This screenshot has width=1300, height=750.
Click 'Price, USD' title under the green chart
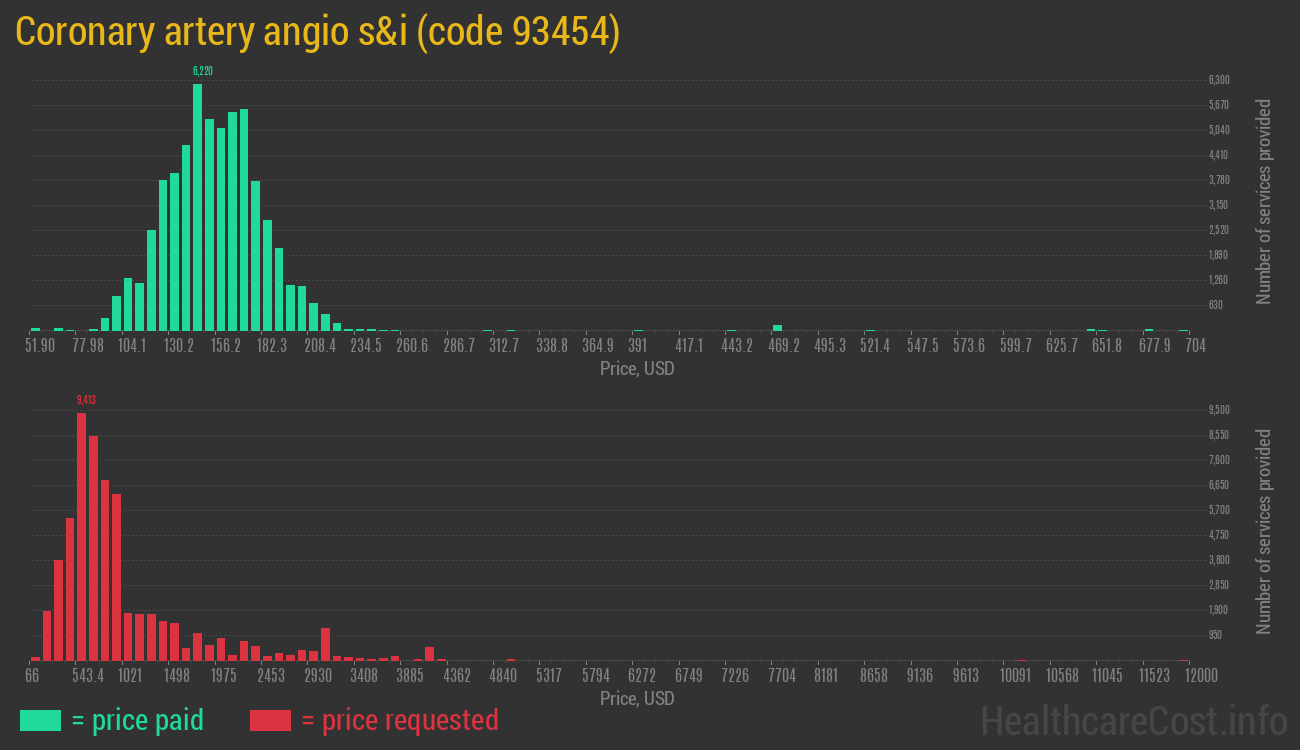click(637, 369)
